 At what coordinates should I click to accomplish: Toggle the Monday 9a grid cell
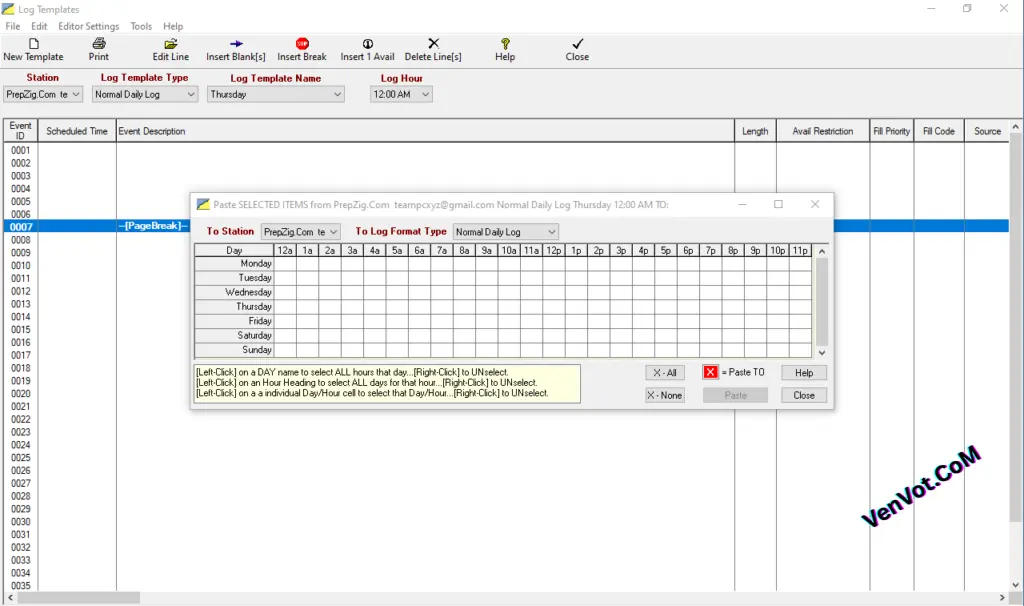487,264
